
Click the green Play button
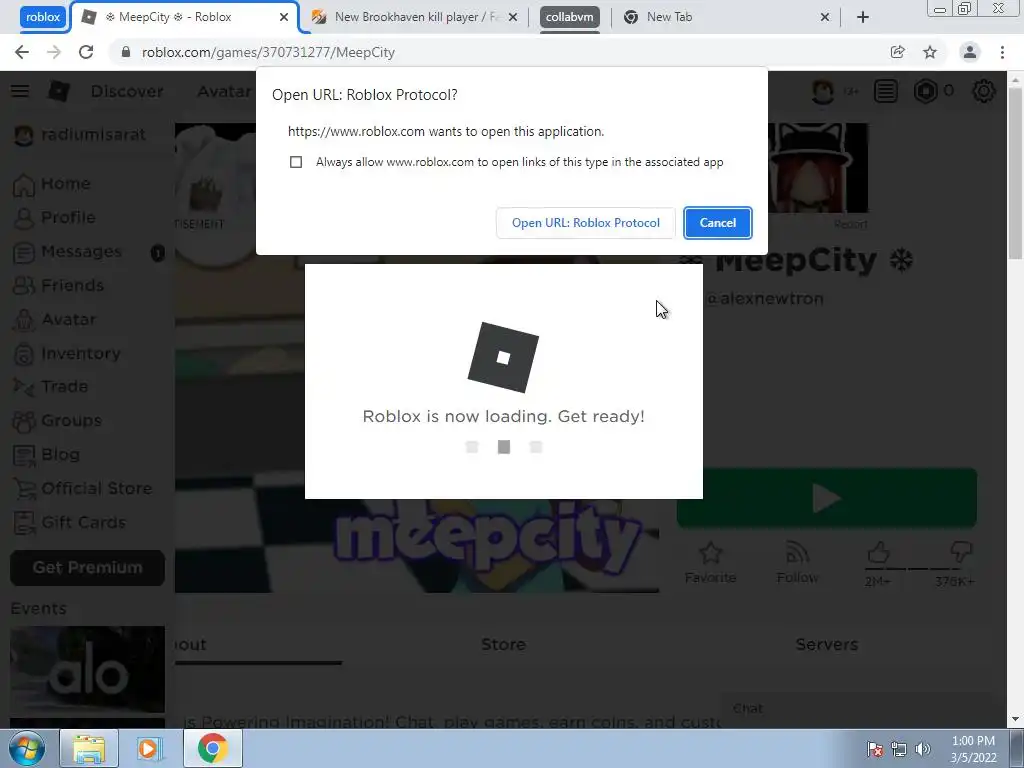point(827,498)
